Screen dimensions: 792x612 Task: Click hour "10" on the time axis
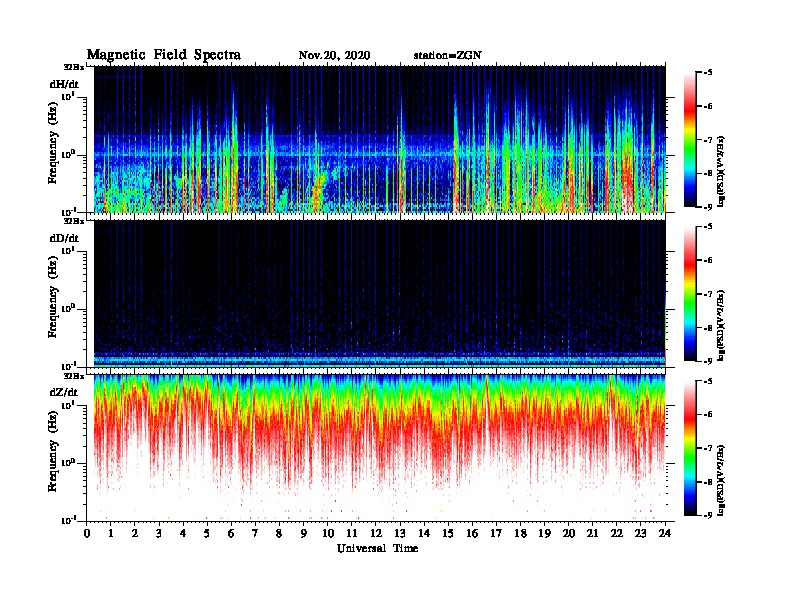[x=328, y=533]
